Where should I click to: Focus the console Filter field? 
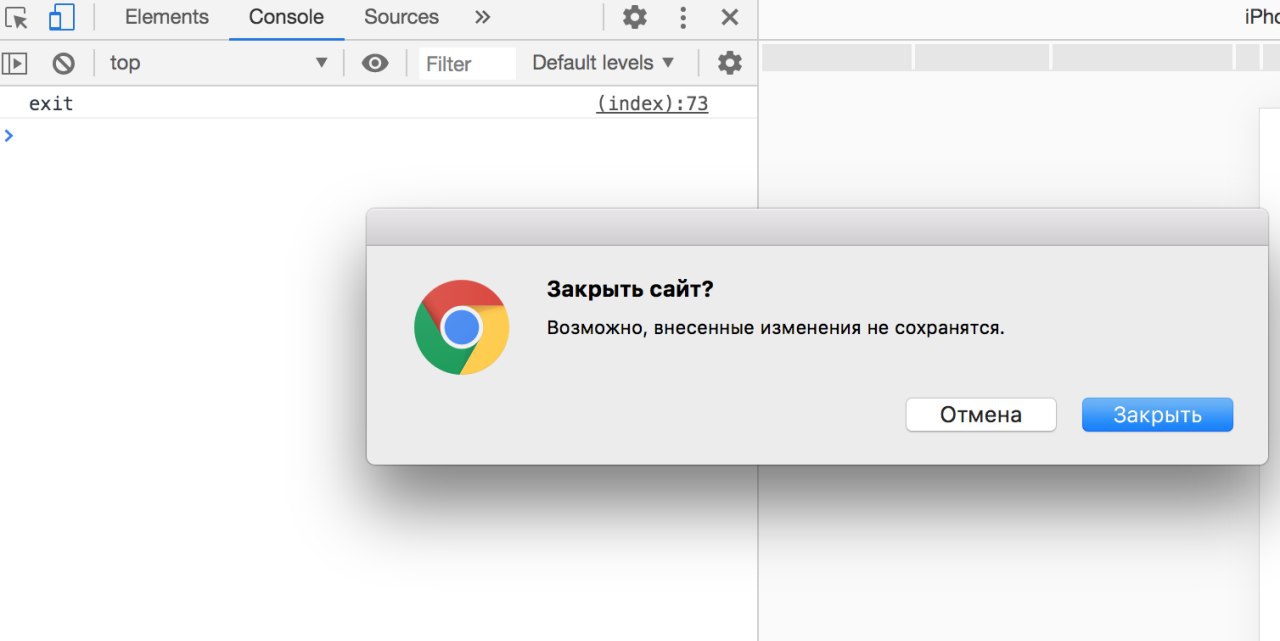point(467,64)
